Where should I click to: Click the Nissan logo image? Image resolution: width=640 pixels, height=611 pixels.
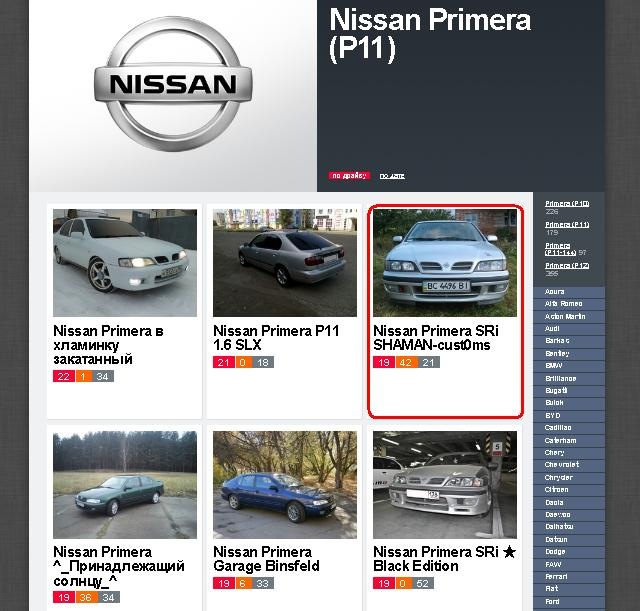click(173, 84)
